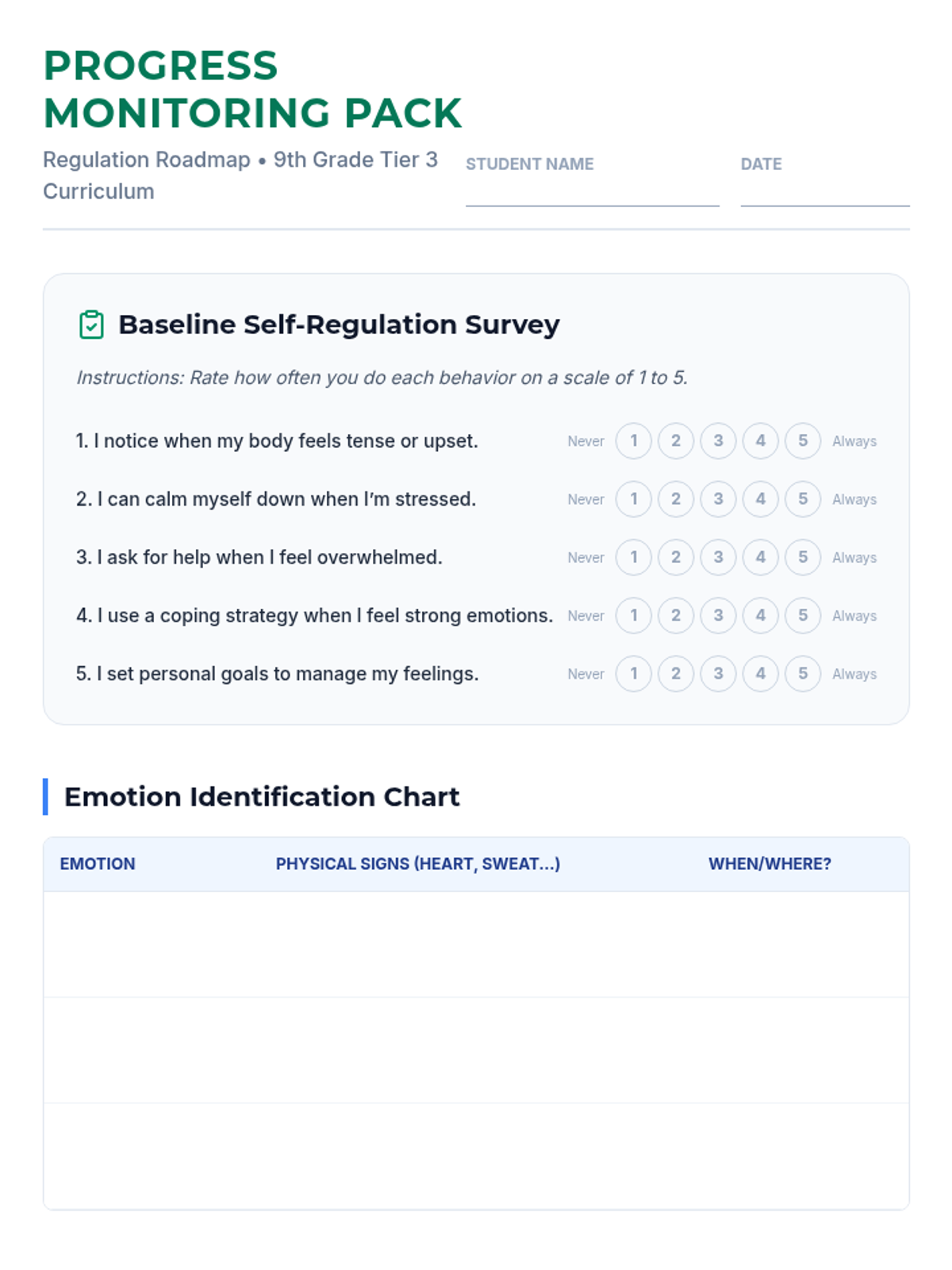Screen dimensions: 952x1270
Task: Choose rating 4 for personal goals question
Action: click(x=760, y=674)
